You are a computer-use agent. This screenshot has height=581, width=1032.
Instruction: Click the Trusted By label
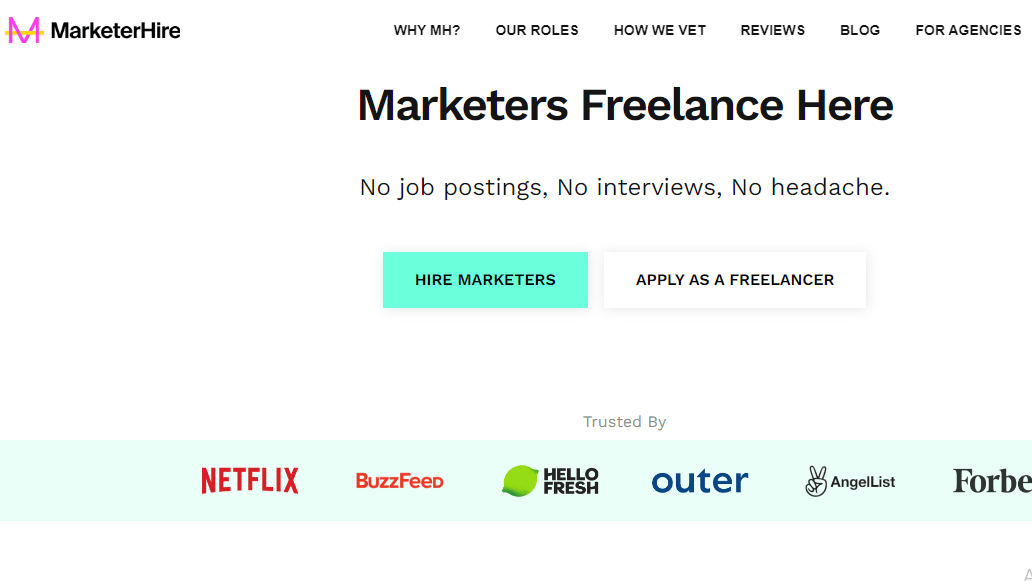coord(625,422)
